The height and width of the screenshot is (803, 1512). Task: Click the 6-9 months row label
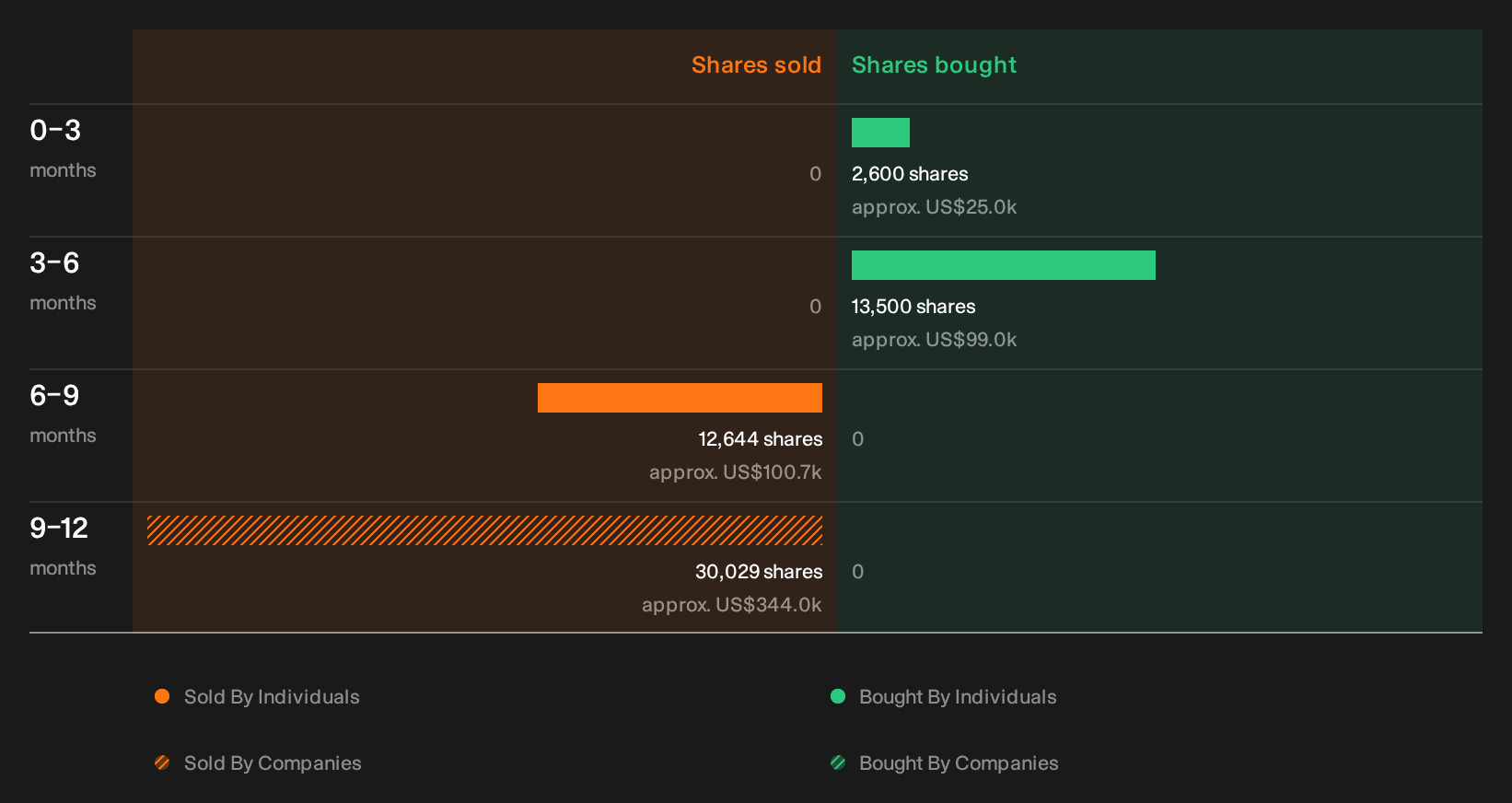pyautogui.click(x=63, y=413)
